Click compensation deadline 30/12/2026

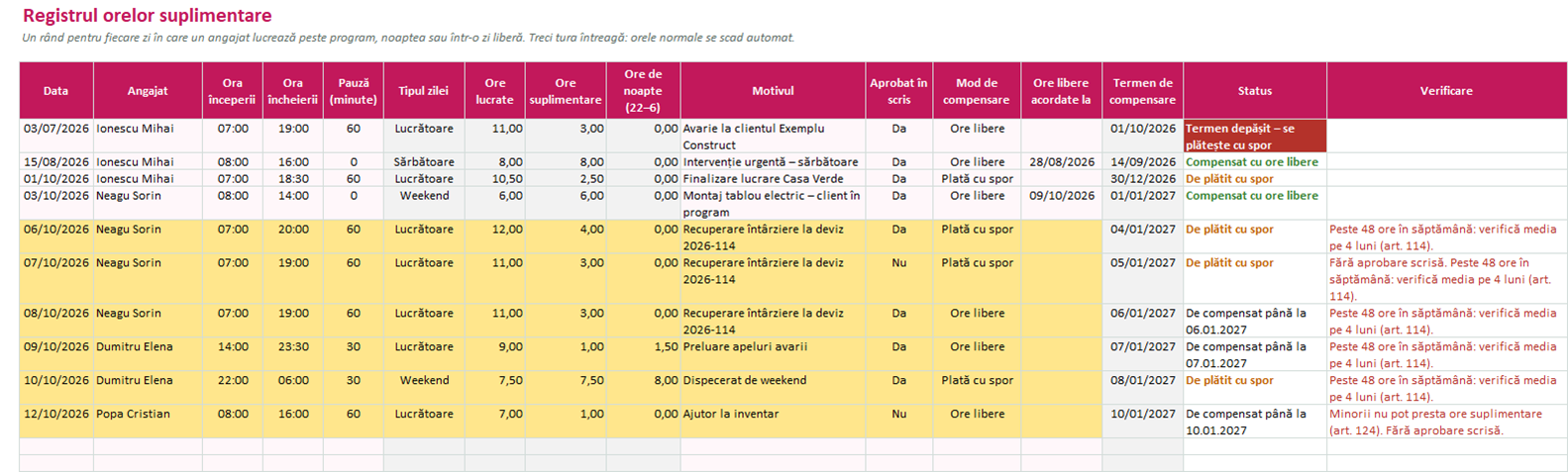tap(1143, 179)
